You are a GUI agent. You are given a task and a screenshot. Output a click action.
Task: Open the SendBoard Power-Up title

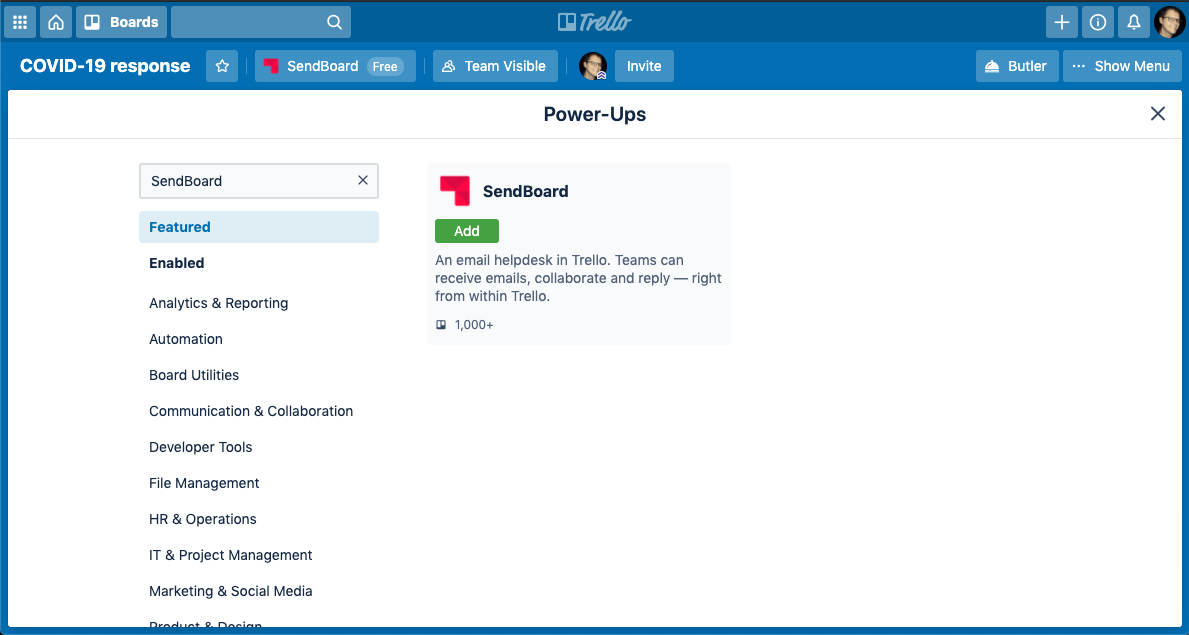[525, 191]
